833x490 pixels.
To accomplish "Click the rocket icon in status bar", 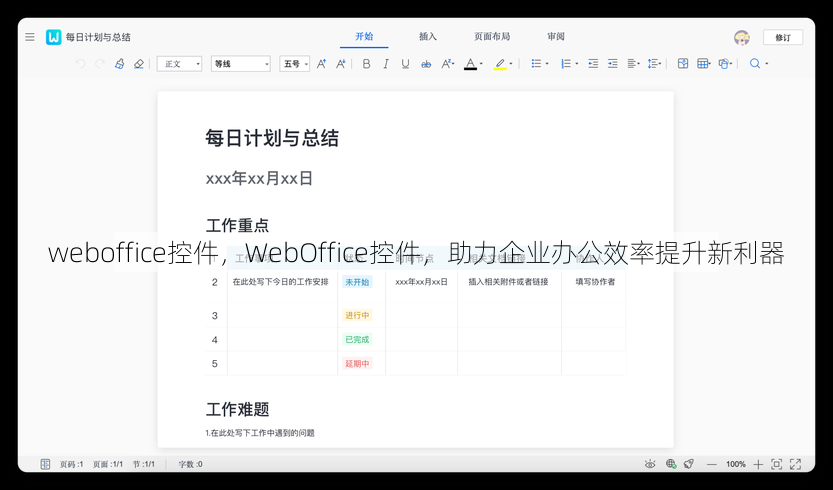I will [x=689, y=464].
